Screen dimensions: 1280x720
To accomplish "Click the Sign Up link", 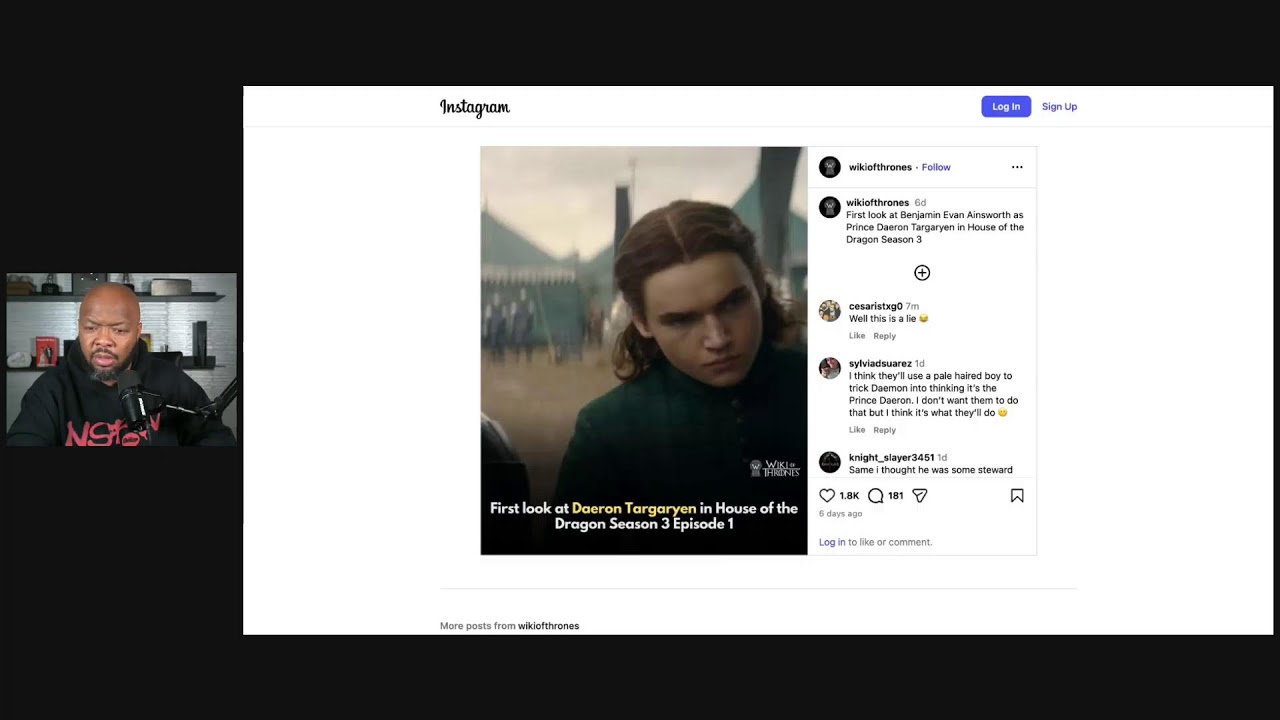I will 1059,107.
